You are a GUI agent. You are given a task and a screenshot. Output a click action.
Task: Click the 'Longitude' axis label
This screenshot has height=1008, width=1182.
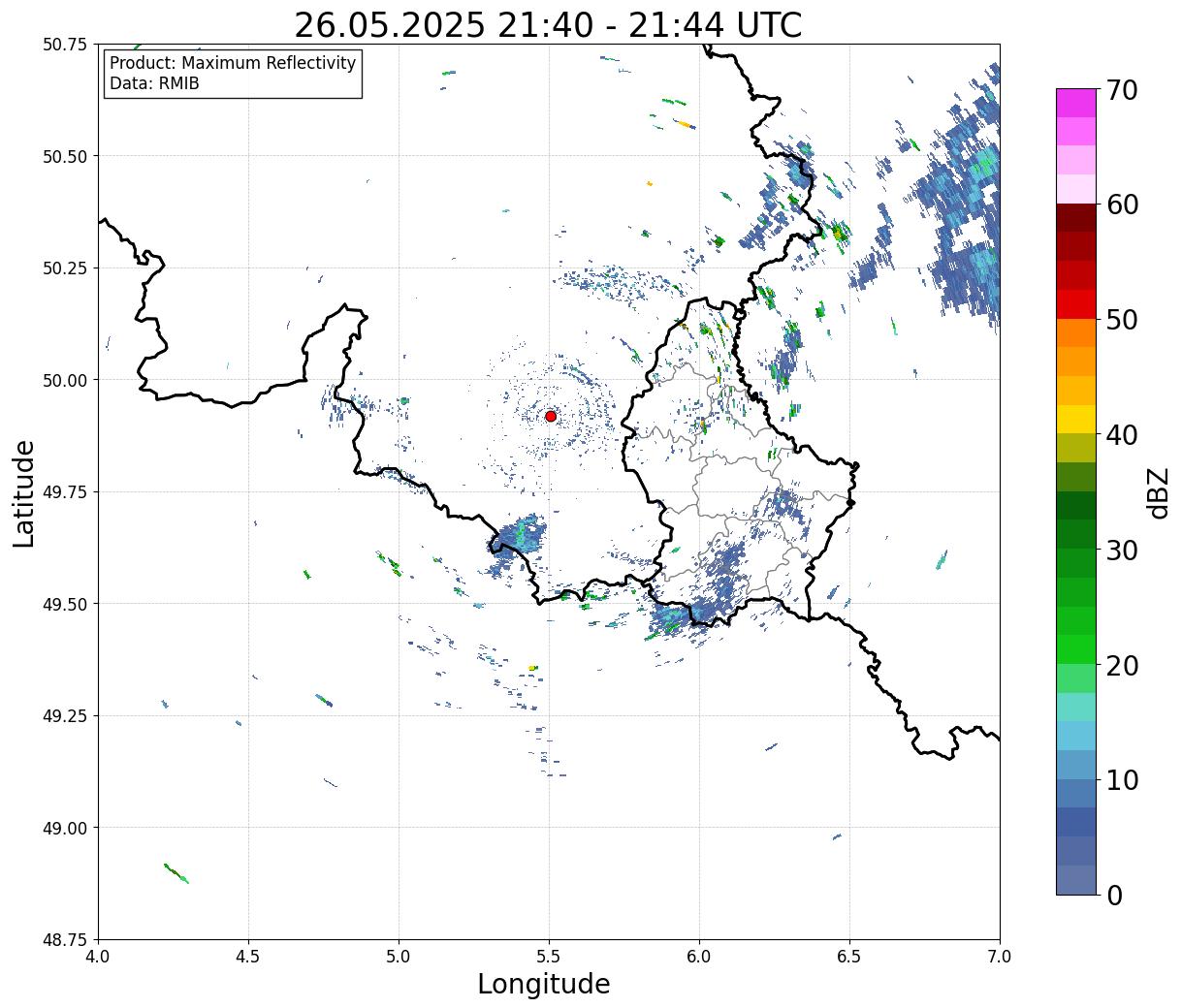coord(544,984)
